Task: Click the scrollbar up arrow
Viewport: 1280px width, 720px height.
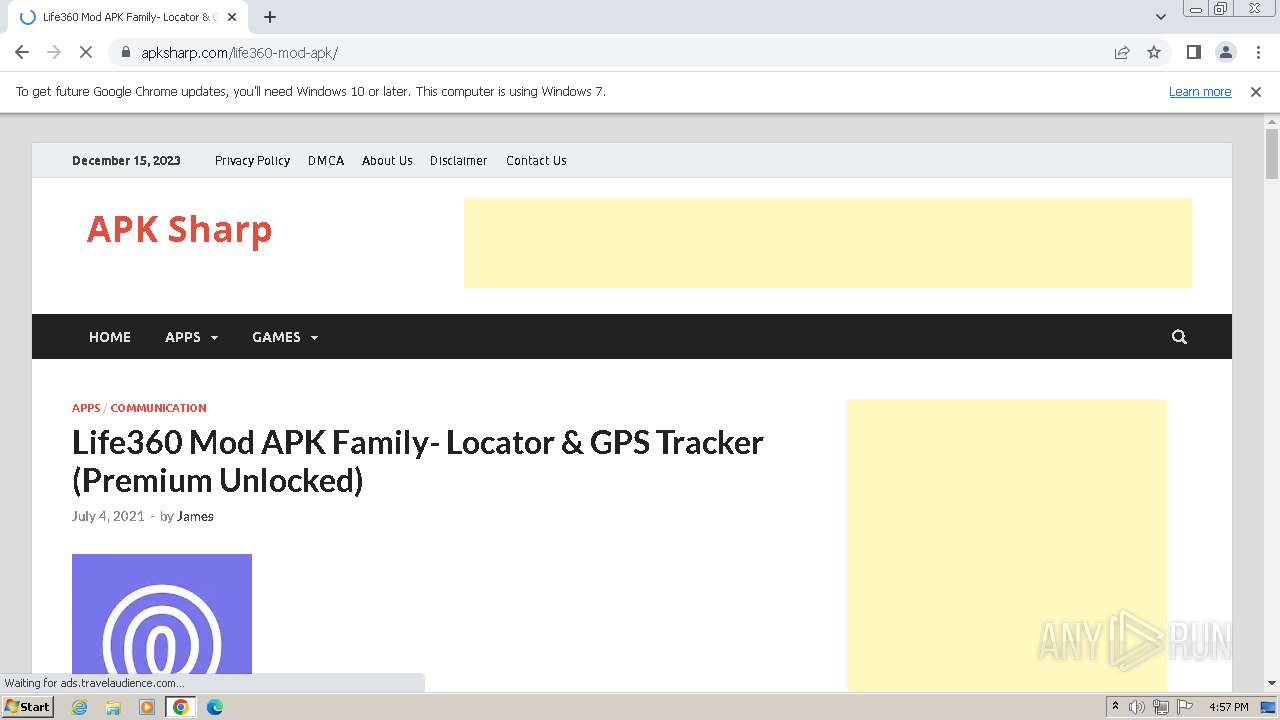Action: click(1272, 122)
